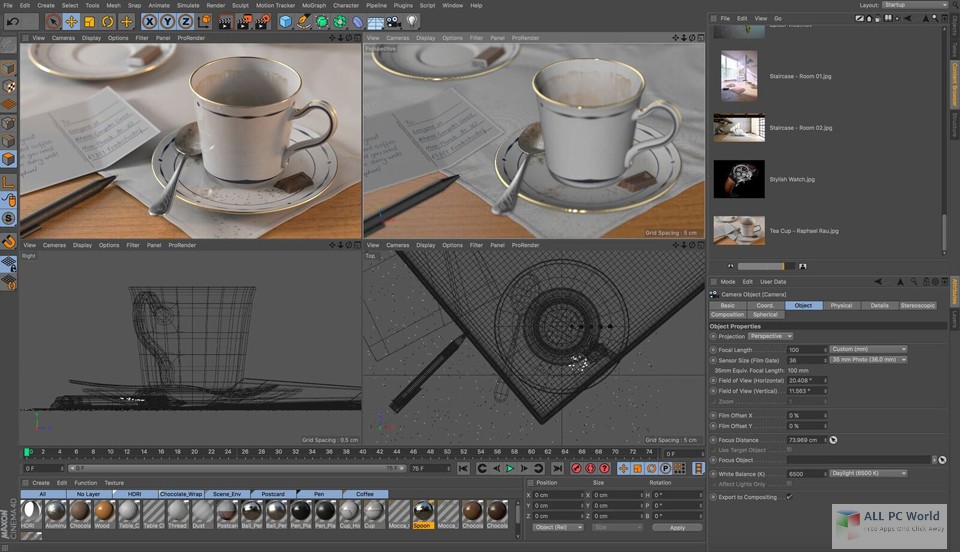Click the Camera object icon in toolbar

[x=394, y=21]
